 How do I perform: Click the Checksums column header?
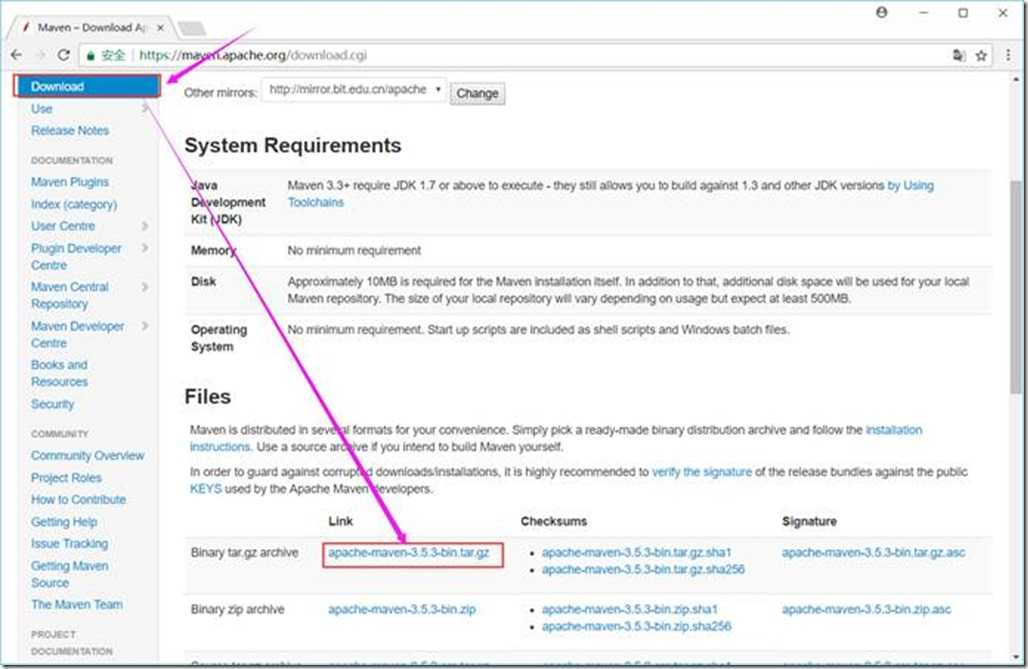pyautogui.click(x=554, y=521)
